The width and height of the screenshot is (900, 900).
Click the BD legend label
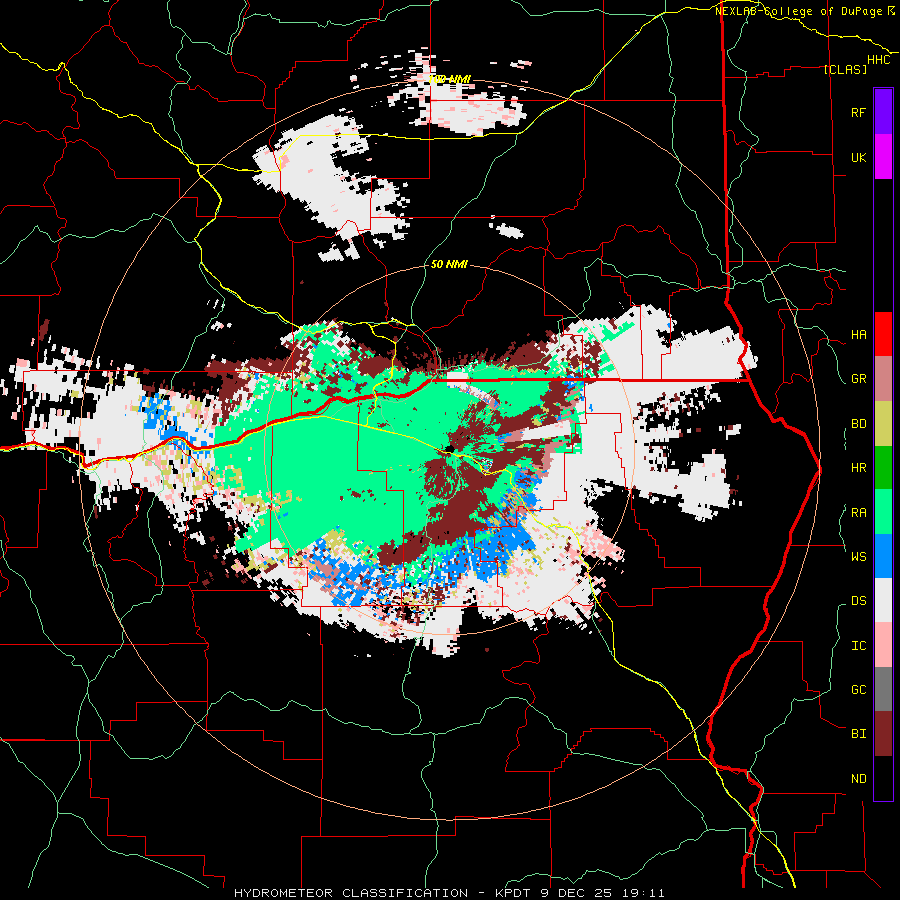pos(858,424)
